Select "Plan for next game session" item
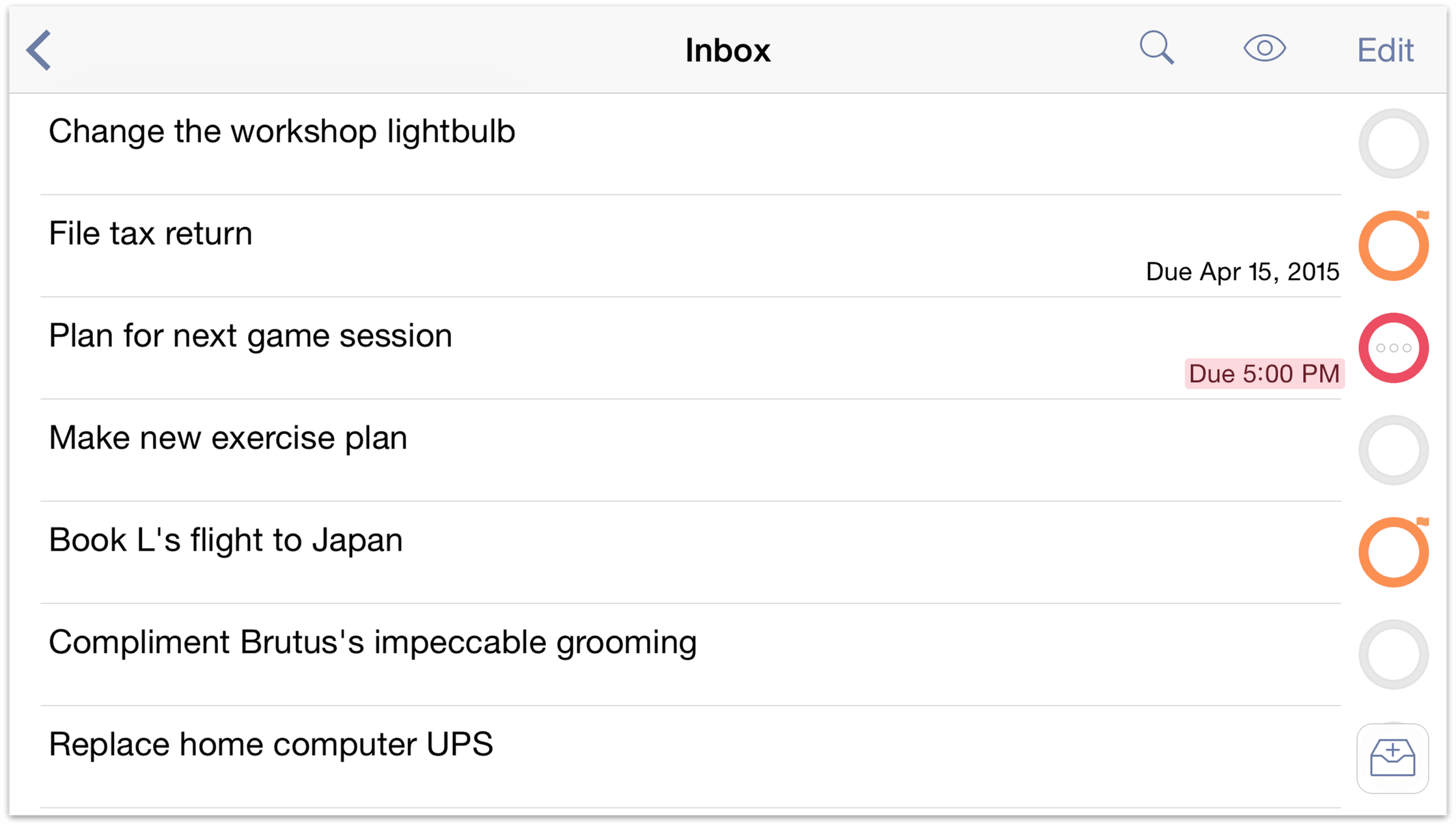Viewport: 1456px width, 826px height. [250, 336]
